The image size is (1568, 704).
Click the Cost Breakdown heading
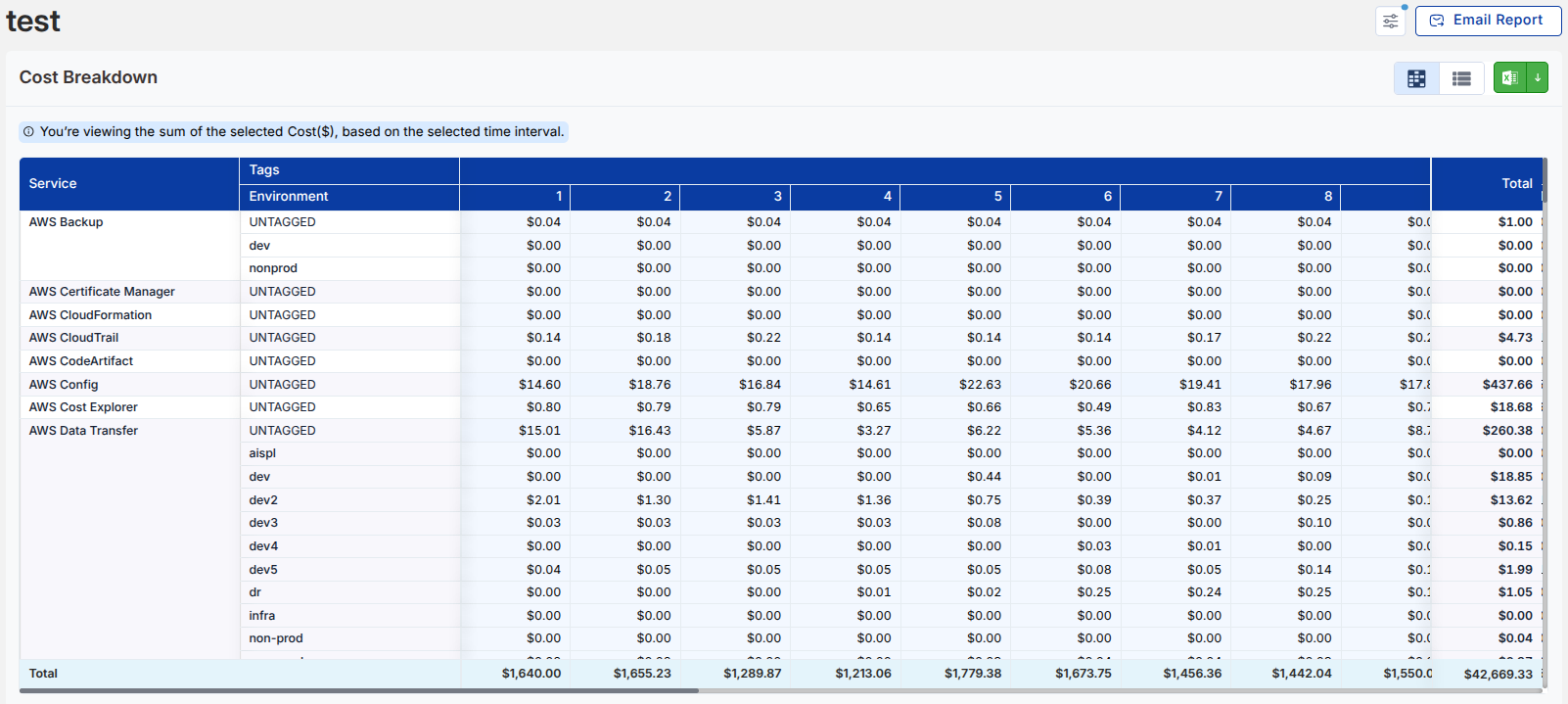(x=88, y=77)
